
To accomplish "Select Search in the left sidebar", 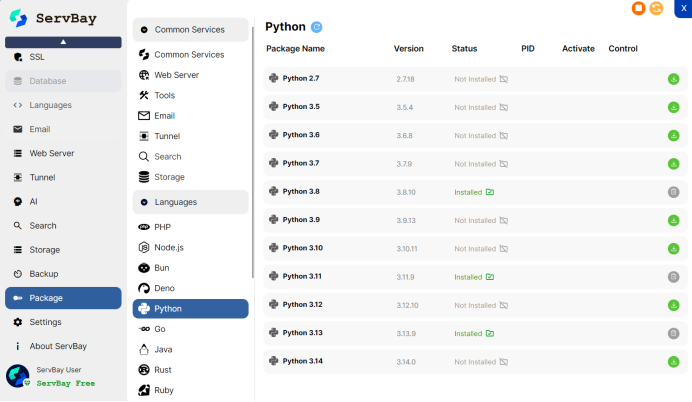I will click(63, 225).
